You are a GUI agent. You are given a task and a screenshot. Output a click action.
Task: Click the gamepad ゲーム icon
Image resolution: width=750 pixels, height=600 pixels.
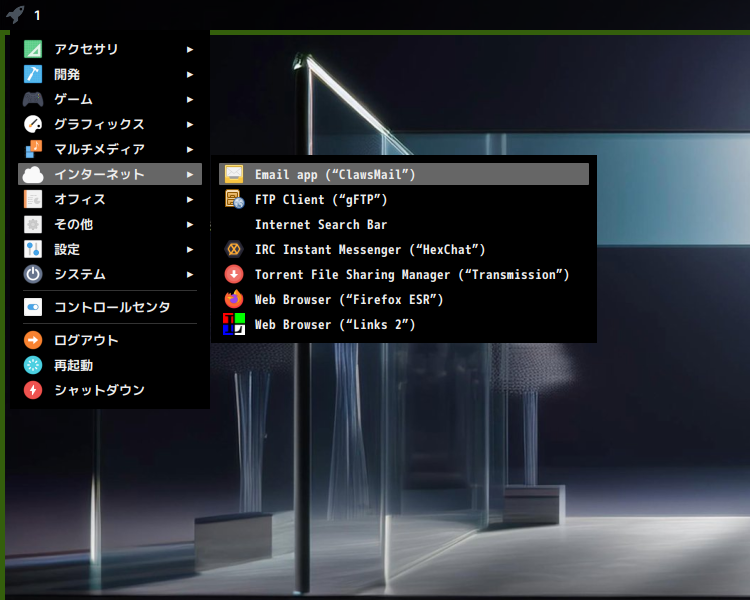[33, 99]
